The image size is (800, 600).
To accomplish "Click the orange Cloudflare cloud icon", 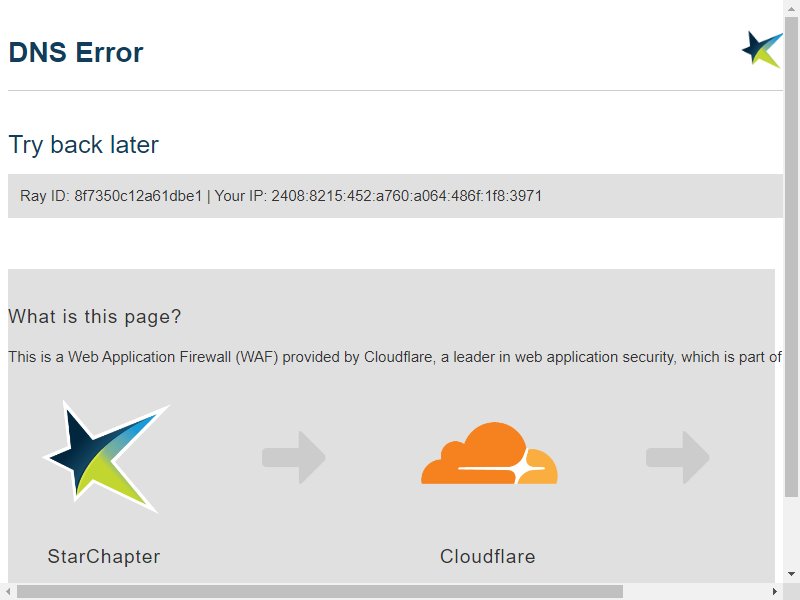I will coord(489,453).
